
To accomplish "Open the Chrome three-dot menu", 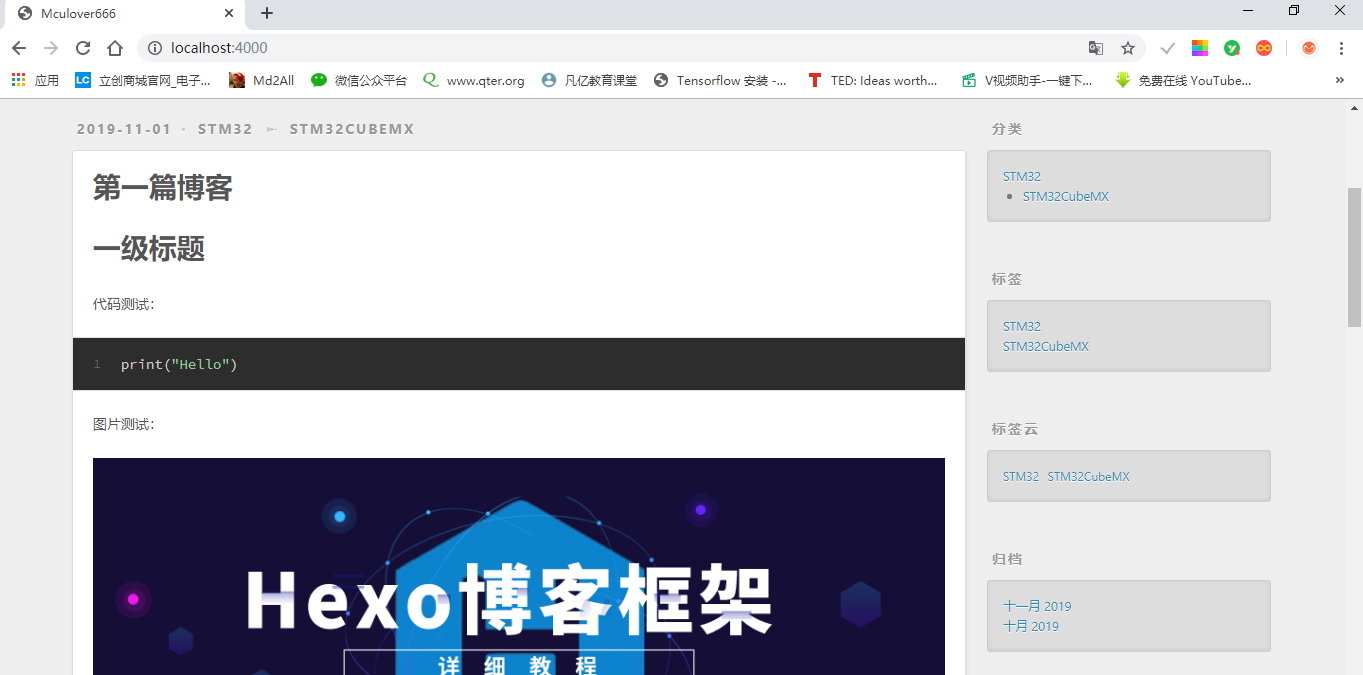I will (1341, 48).
